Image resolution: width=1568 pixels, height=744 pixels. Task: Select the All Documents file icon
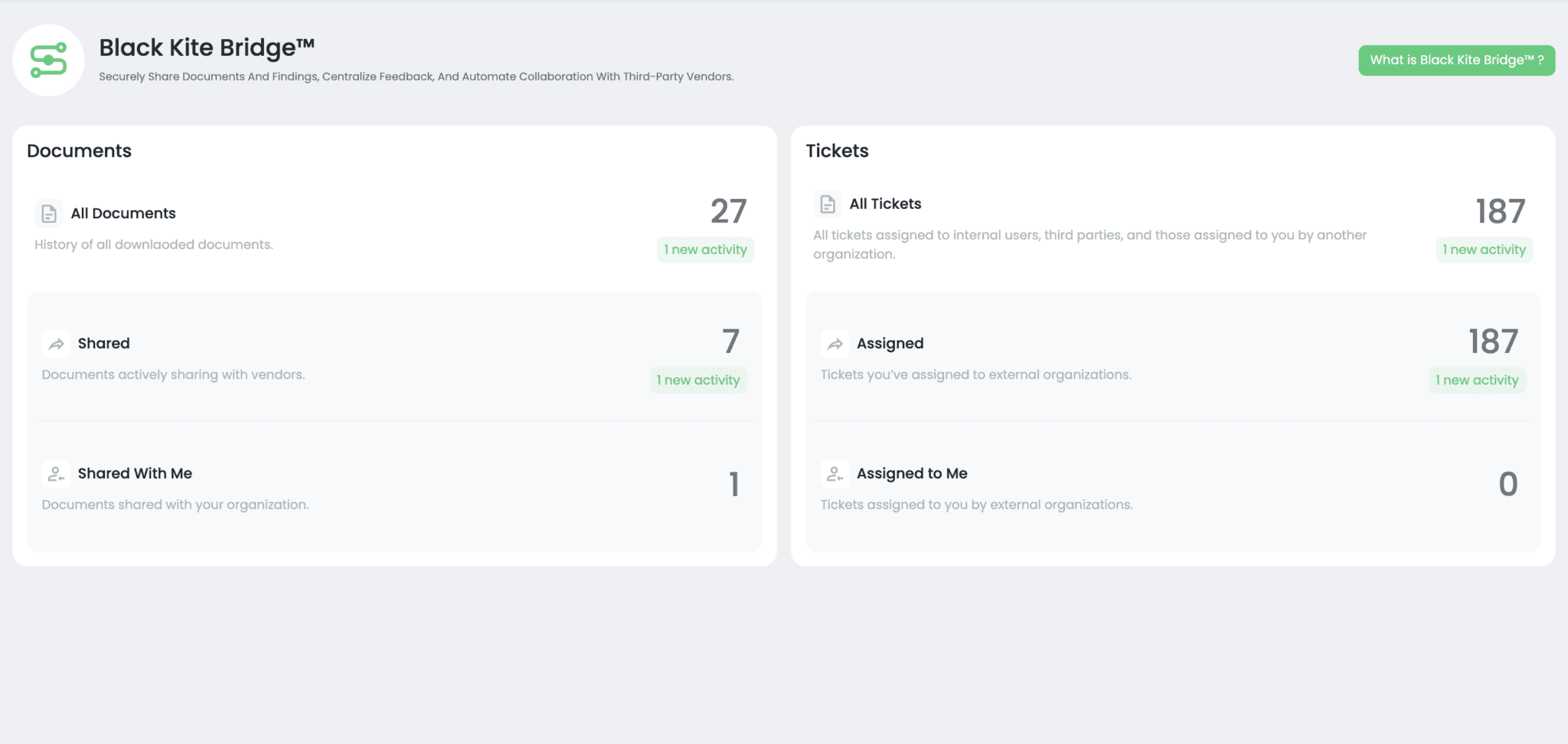49,214
